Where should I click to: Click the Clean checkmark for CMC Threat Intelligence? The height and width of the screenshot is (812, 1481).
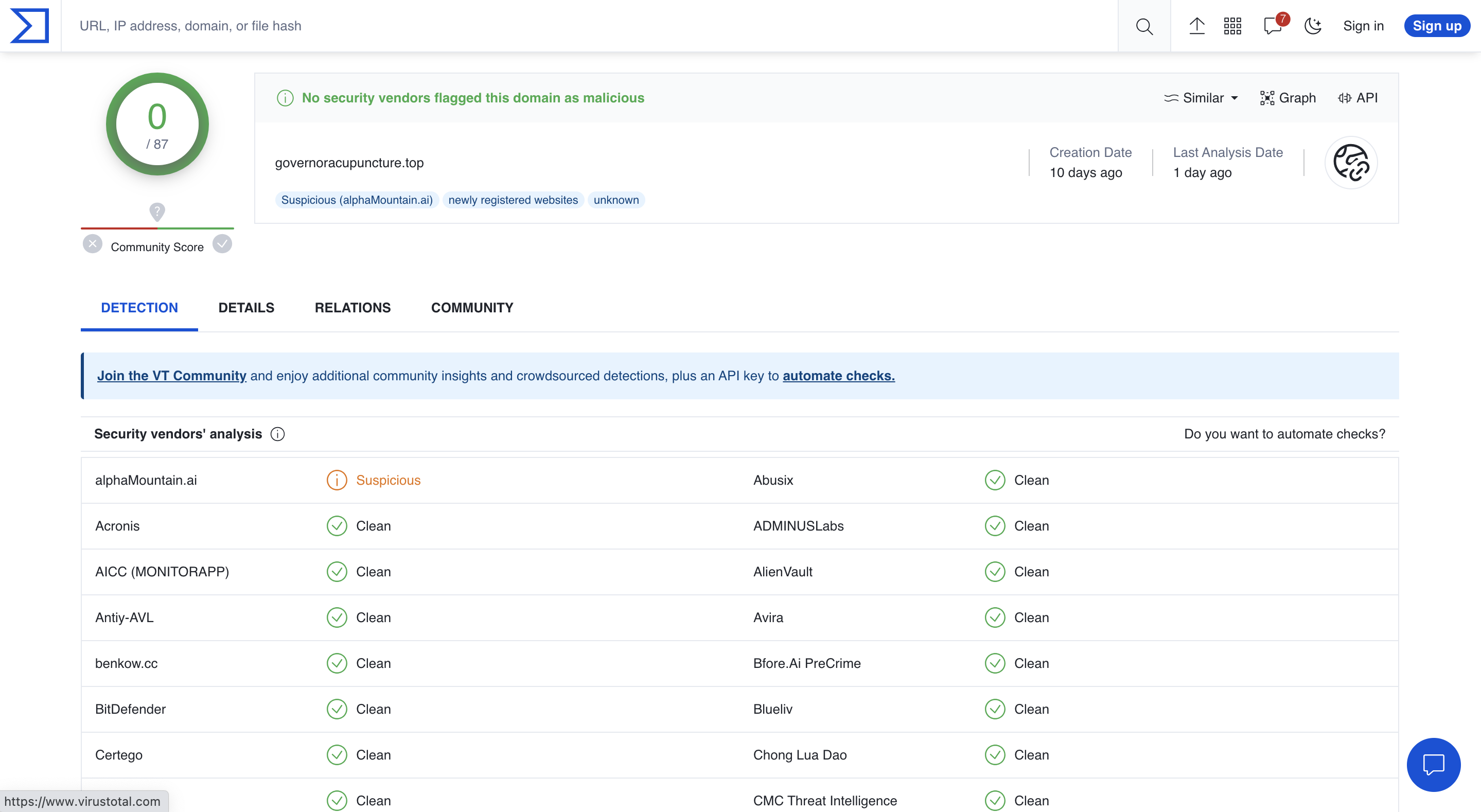pyautogui.click(x=995, y=801)
